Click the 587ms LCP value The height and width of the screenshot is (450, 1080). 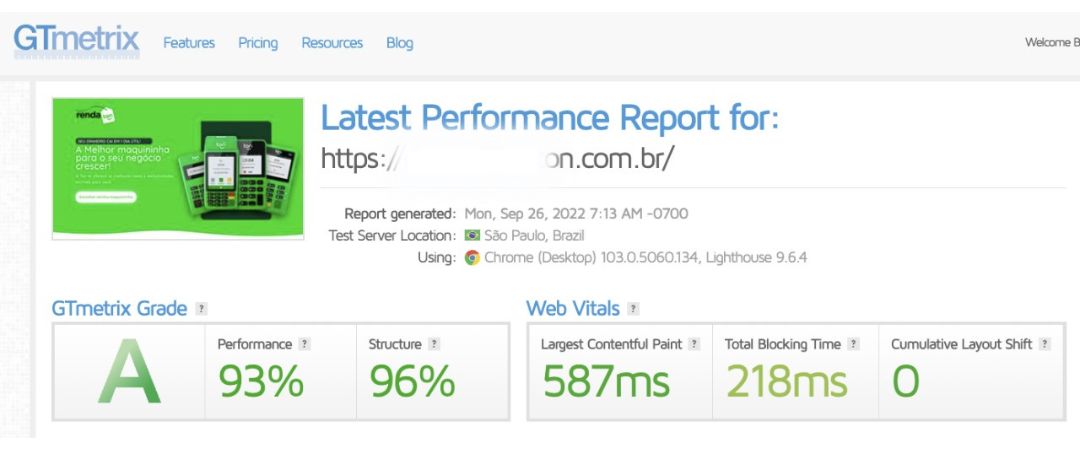click(x=606, y=381)
